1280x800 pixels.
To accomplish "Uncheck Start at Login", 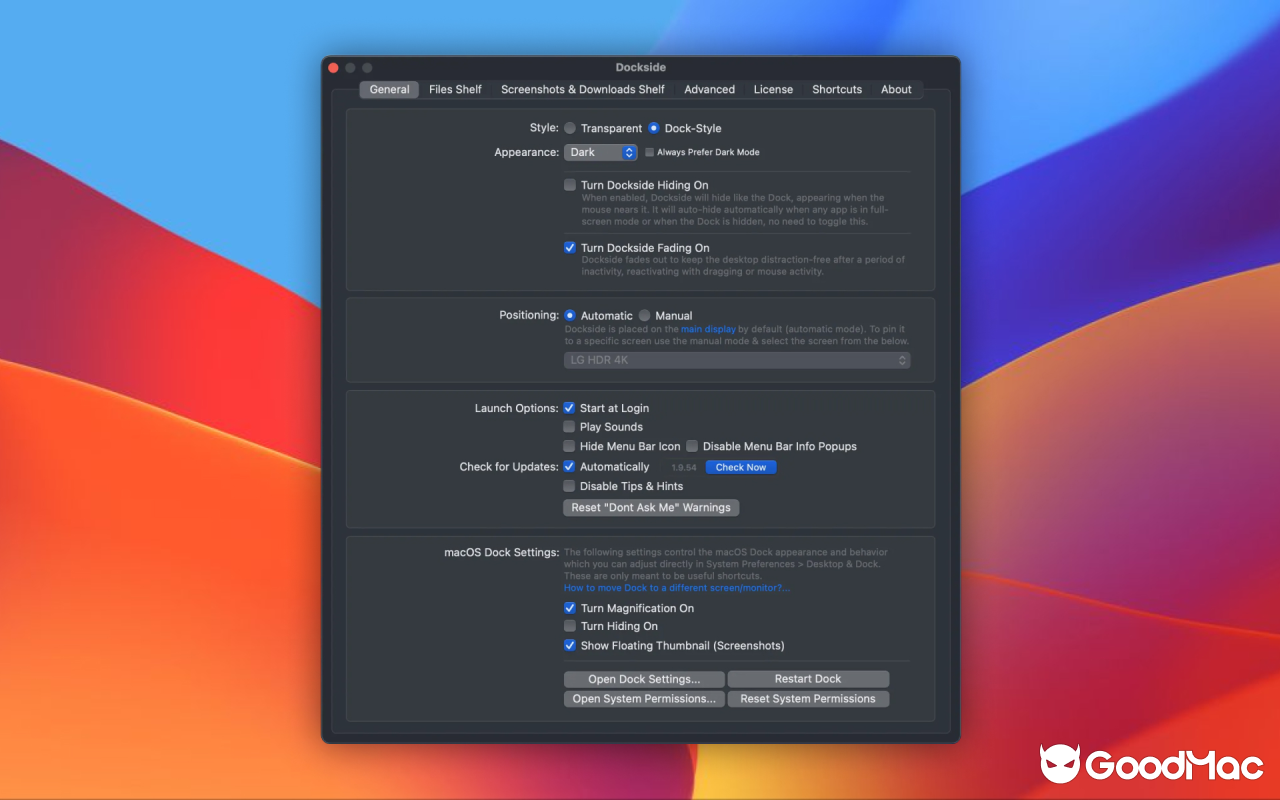I will 569,408.
